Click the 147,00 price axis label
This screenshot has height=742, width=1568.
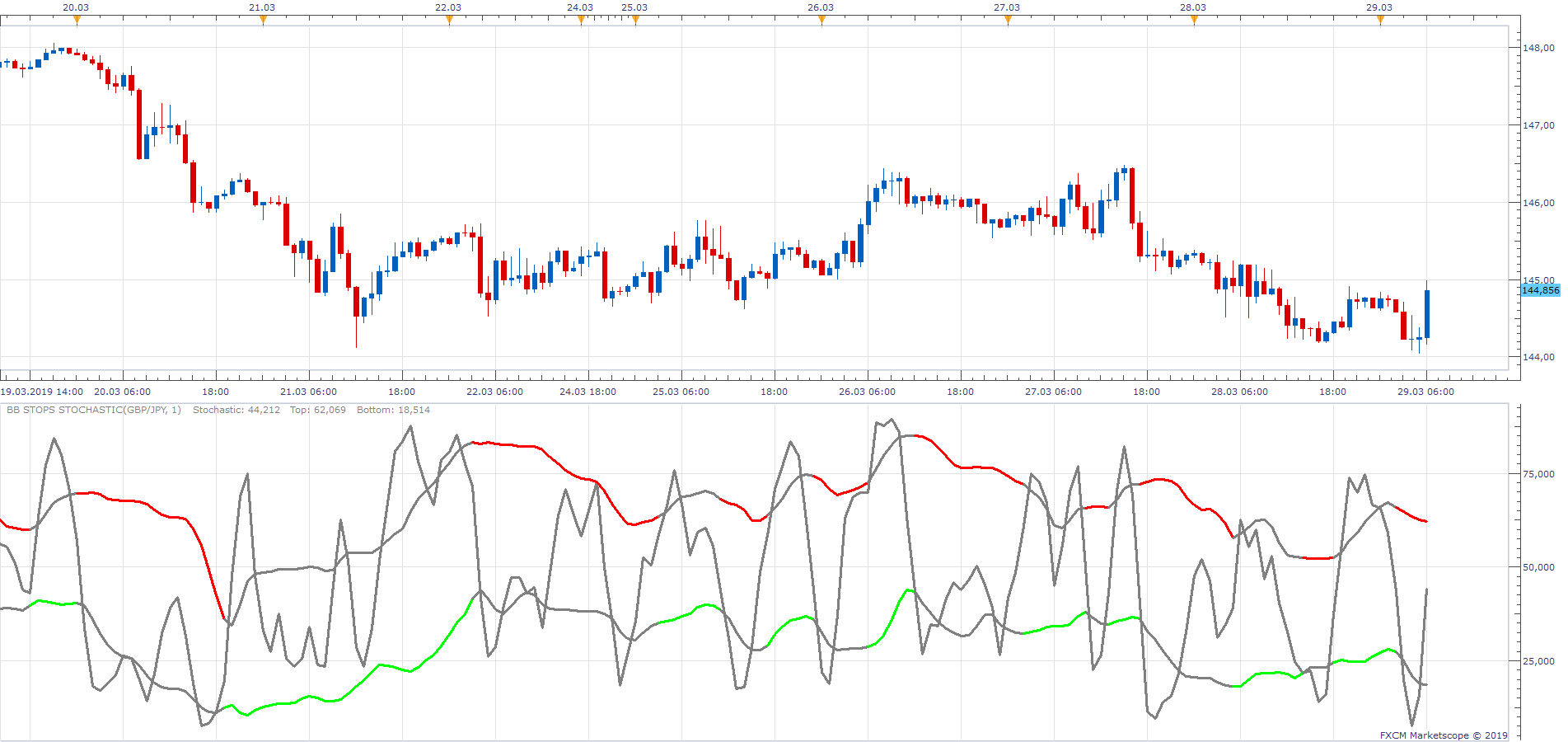1538,125
